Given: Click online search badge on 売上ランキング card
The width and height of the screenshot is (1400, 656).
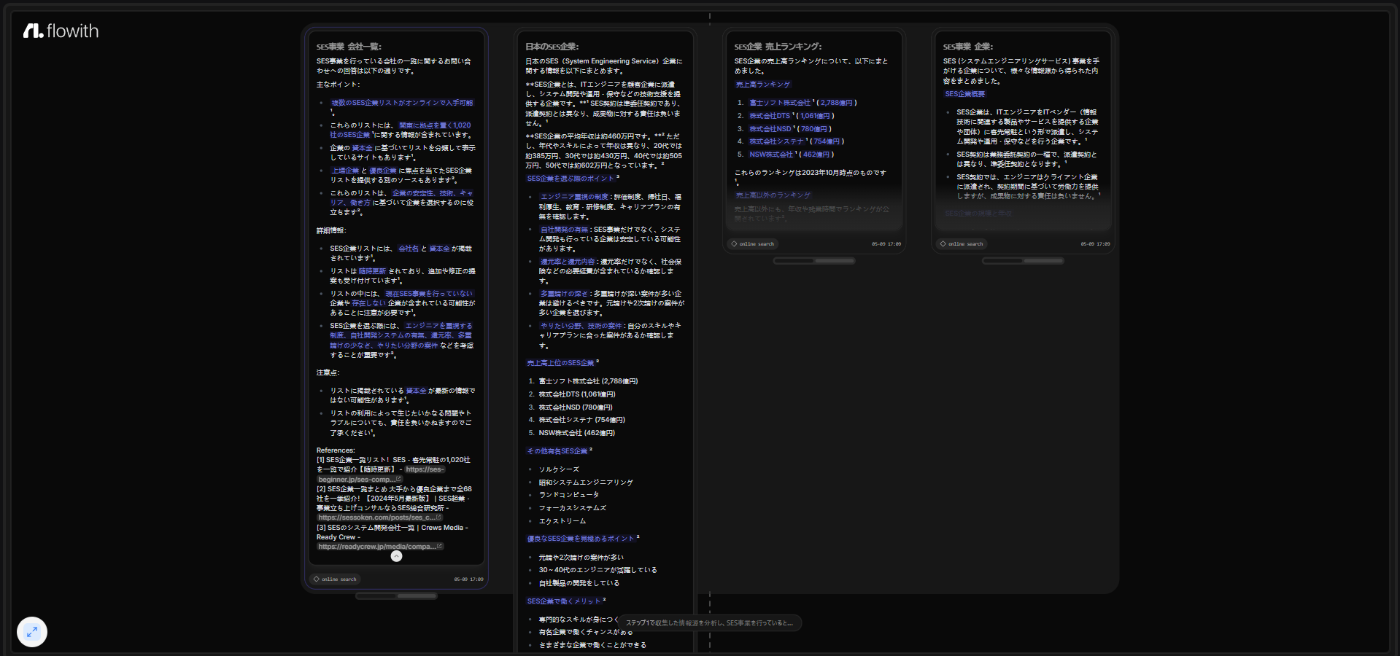Looking at the screenshot, I should pos(752,243).
